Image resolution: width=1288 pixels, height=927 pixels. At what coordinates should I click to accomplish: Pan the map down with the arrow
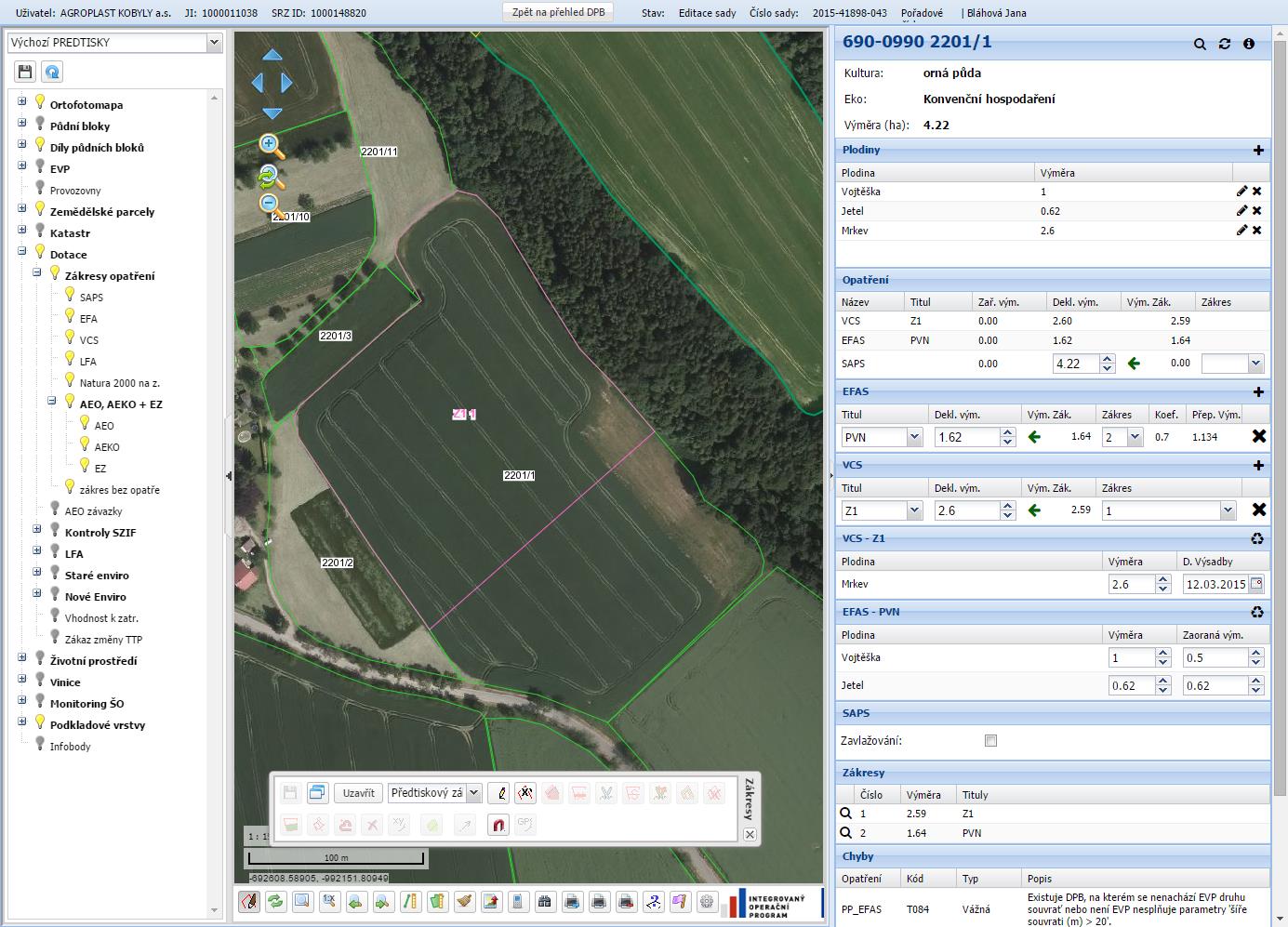coord(272,113)
